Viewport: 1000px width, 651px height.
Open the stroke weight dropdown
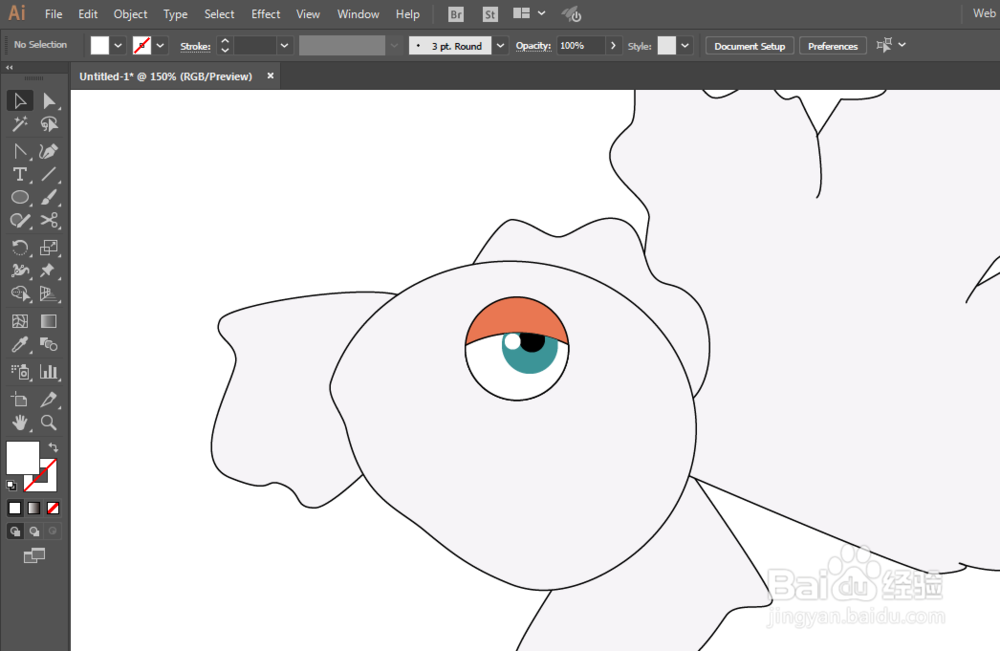point(284,45)
